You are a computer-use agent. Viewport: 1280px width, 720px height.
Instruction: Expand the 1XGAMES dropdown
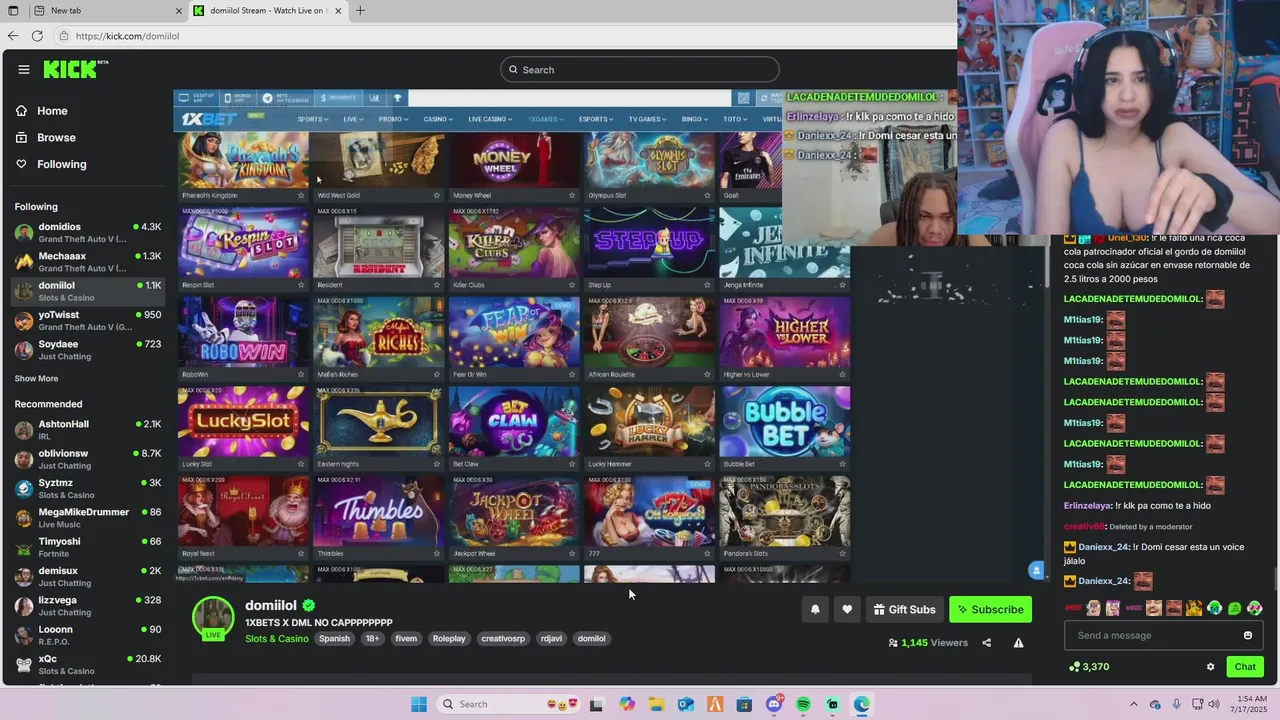pos(546,119)
